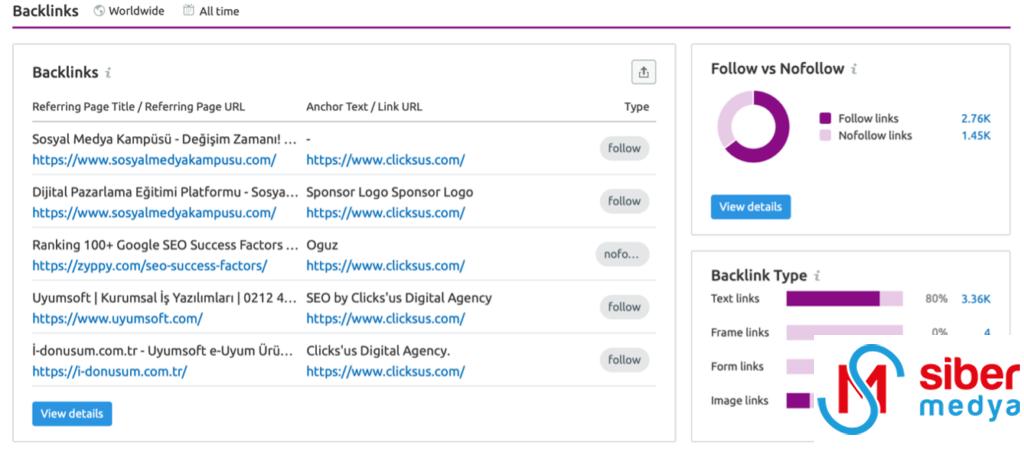Click the title Ranking 100+ Google SEO Success Factors
The height and width of the screenshot is (455, 1024).
pyautogui.click(x=167, y=245)
